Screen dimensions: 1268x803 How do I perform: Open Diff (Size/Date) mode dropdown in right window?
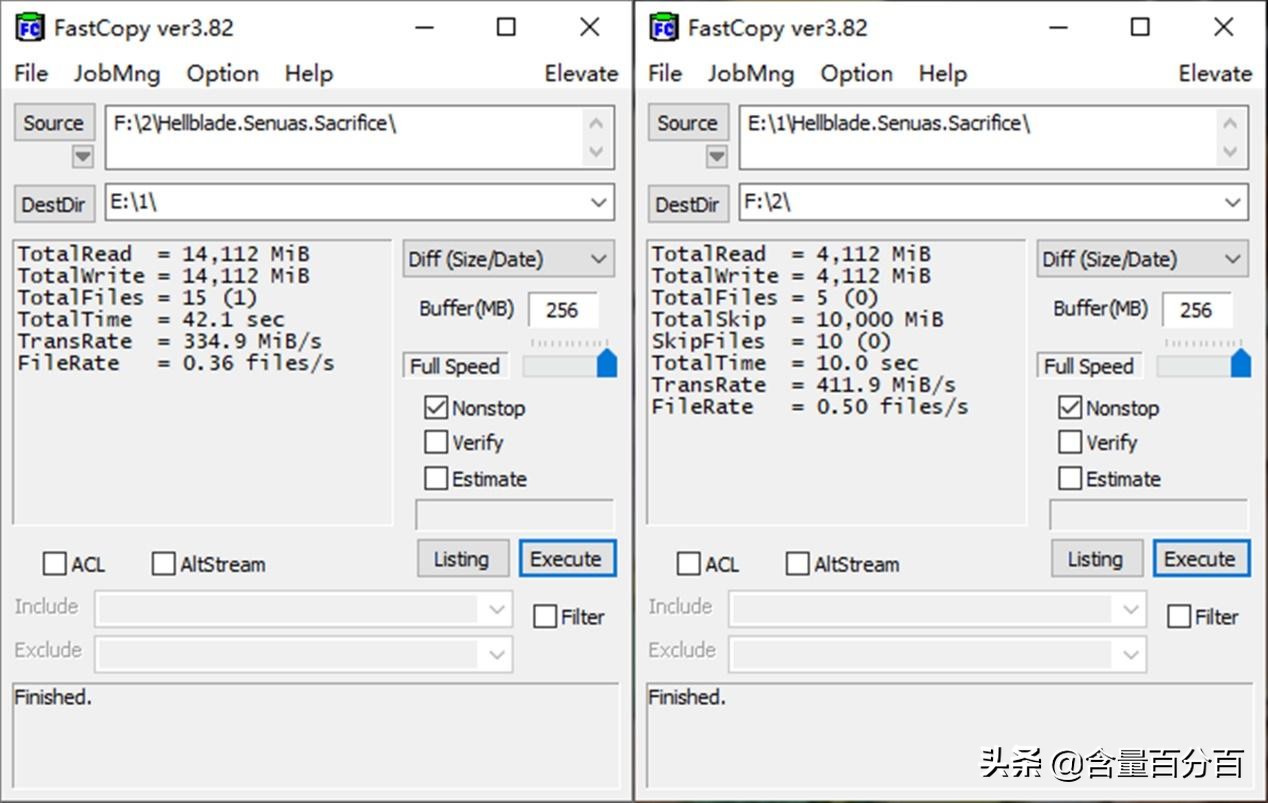tap(1142, 259)
